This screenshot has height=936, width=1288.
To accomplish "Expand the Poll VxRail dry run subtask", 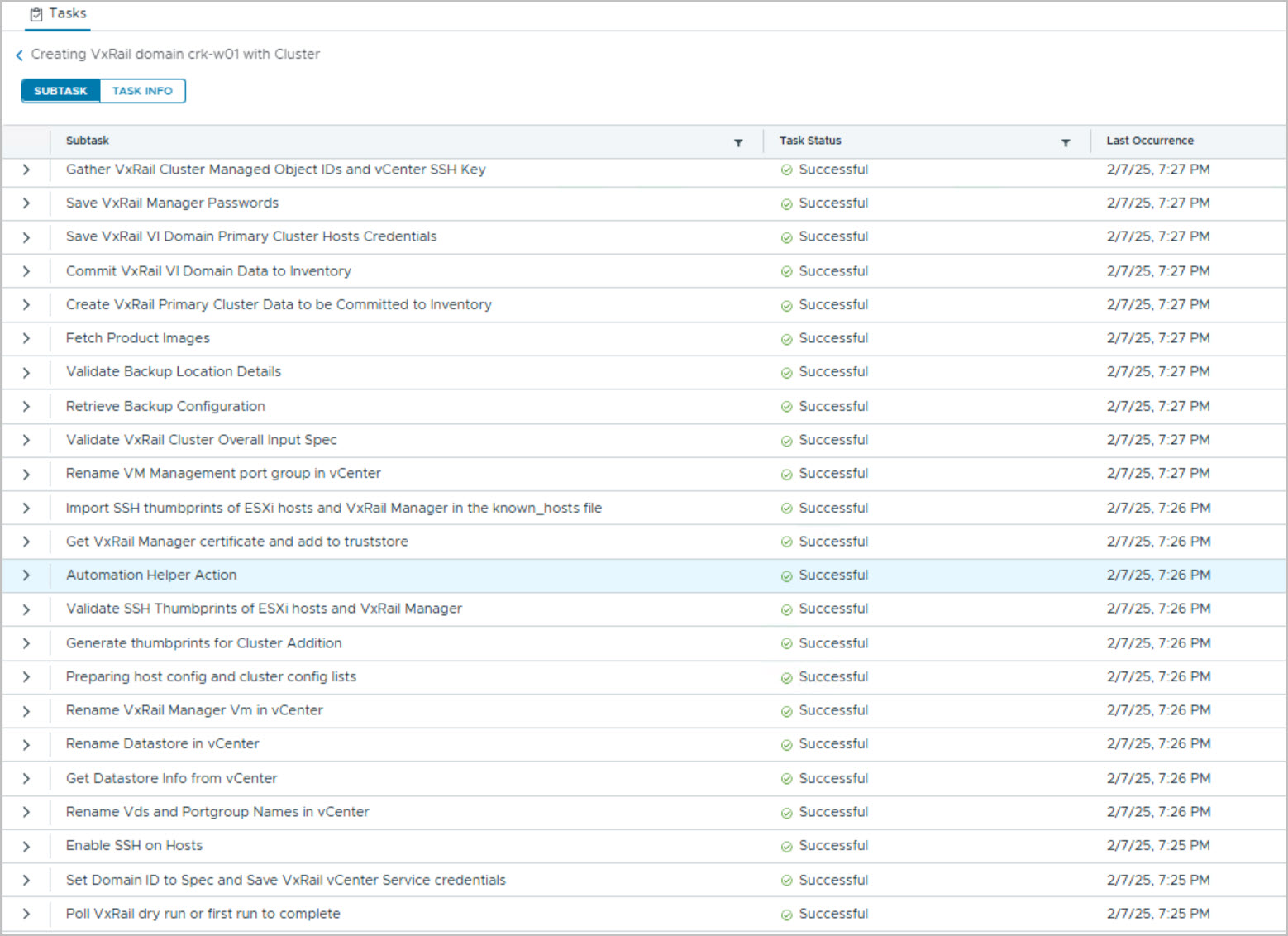I will pyautogui.click(x=26, y=914).
